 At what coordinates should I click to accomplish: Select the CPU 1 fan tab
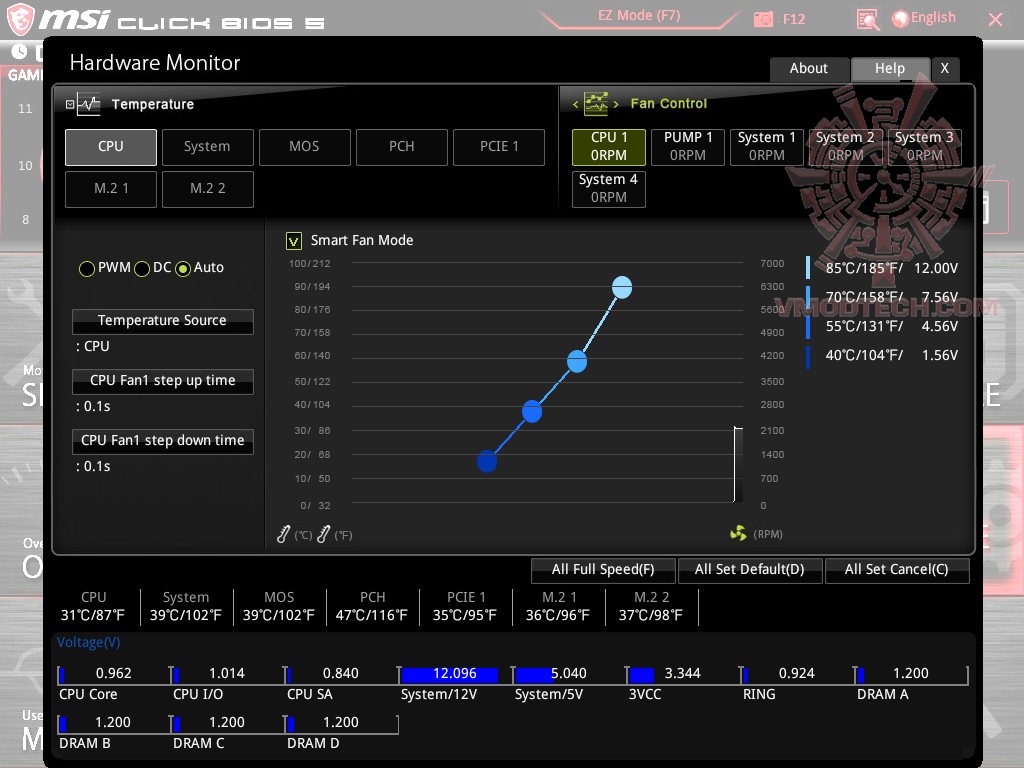(609, 147)
